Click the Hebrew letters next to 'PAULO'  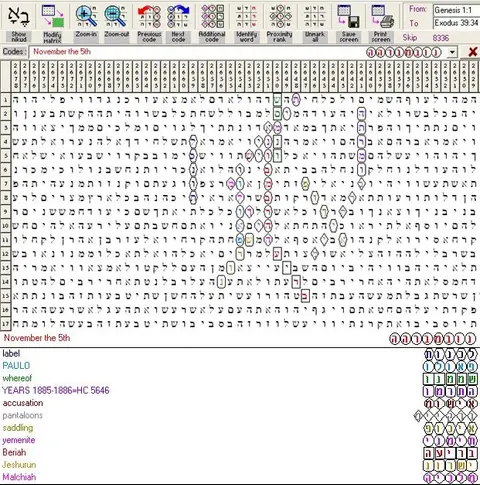[x=451, y=367]
